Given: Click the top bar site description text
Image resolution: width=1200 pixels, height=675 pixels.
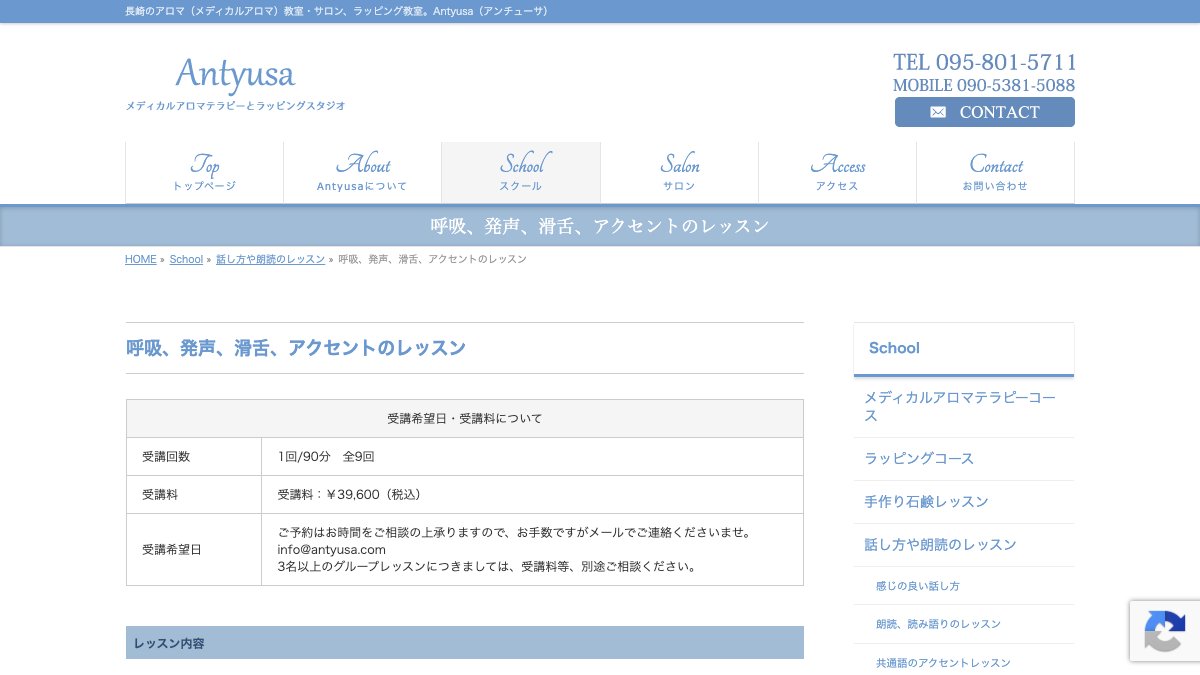Looking at the screenshot, I should [336, 11].
